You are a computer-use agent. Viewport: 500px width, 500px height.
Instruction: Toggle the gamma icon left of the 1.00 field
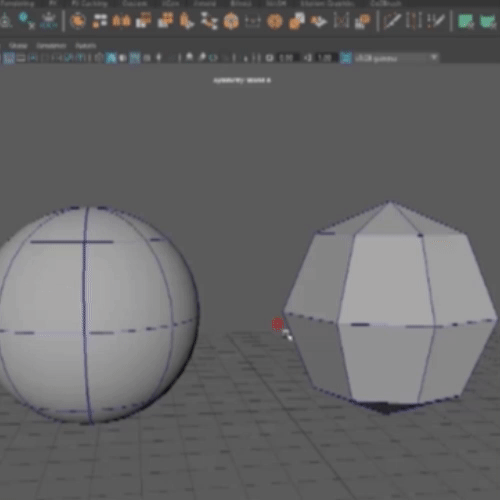[x=308, y=58]
